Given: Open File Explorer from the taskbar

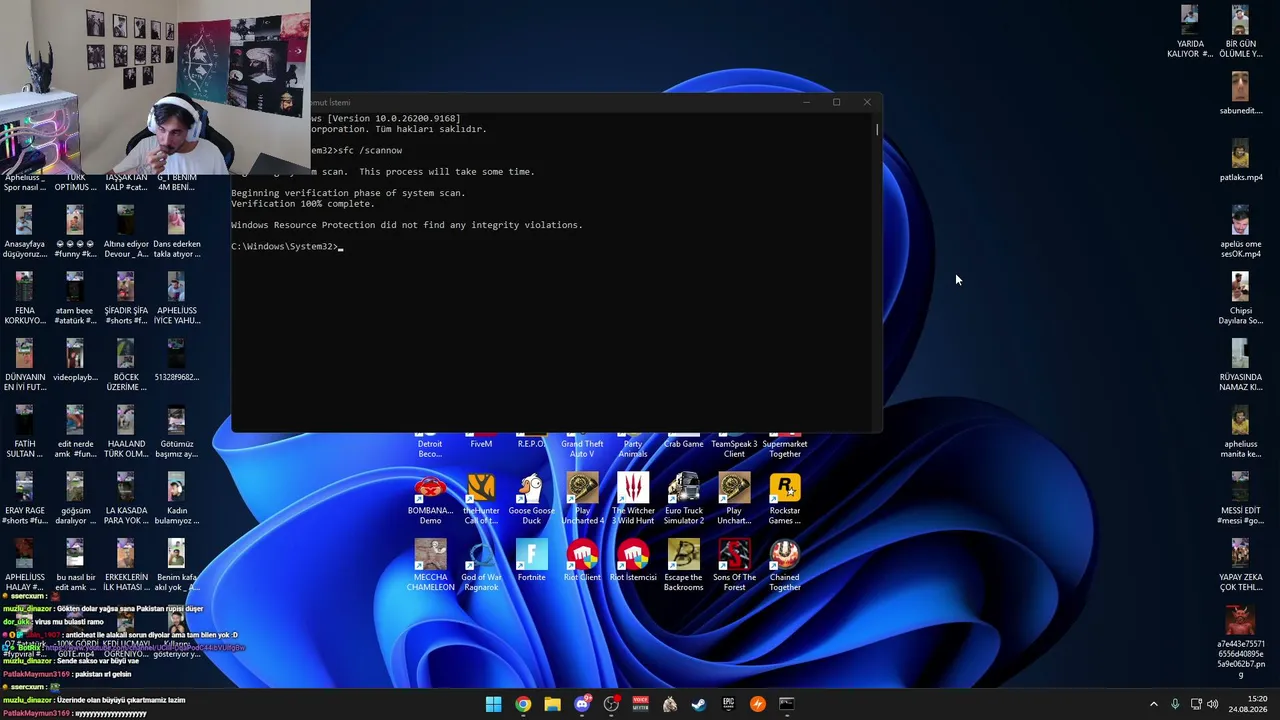Looking at the screenshot, I should (552, 704).
